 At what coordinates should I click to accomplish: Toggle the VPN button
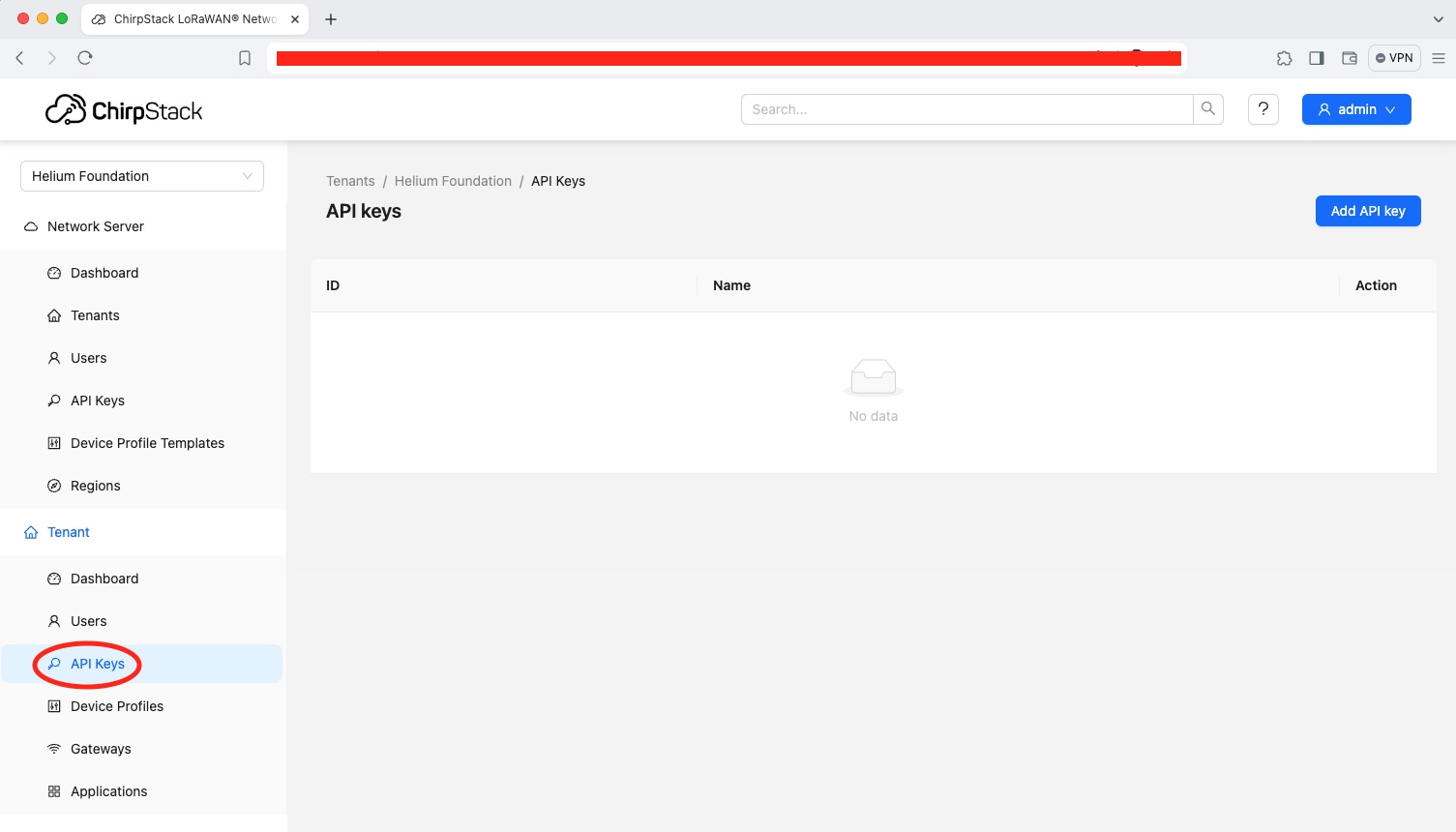coord(1394,58)
